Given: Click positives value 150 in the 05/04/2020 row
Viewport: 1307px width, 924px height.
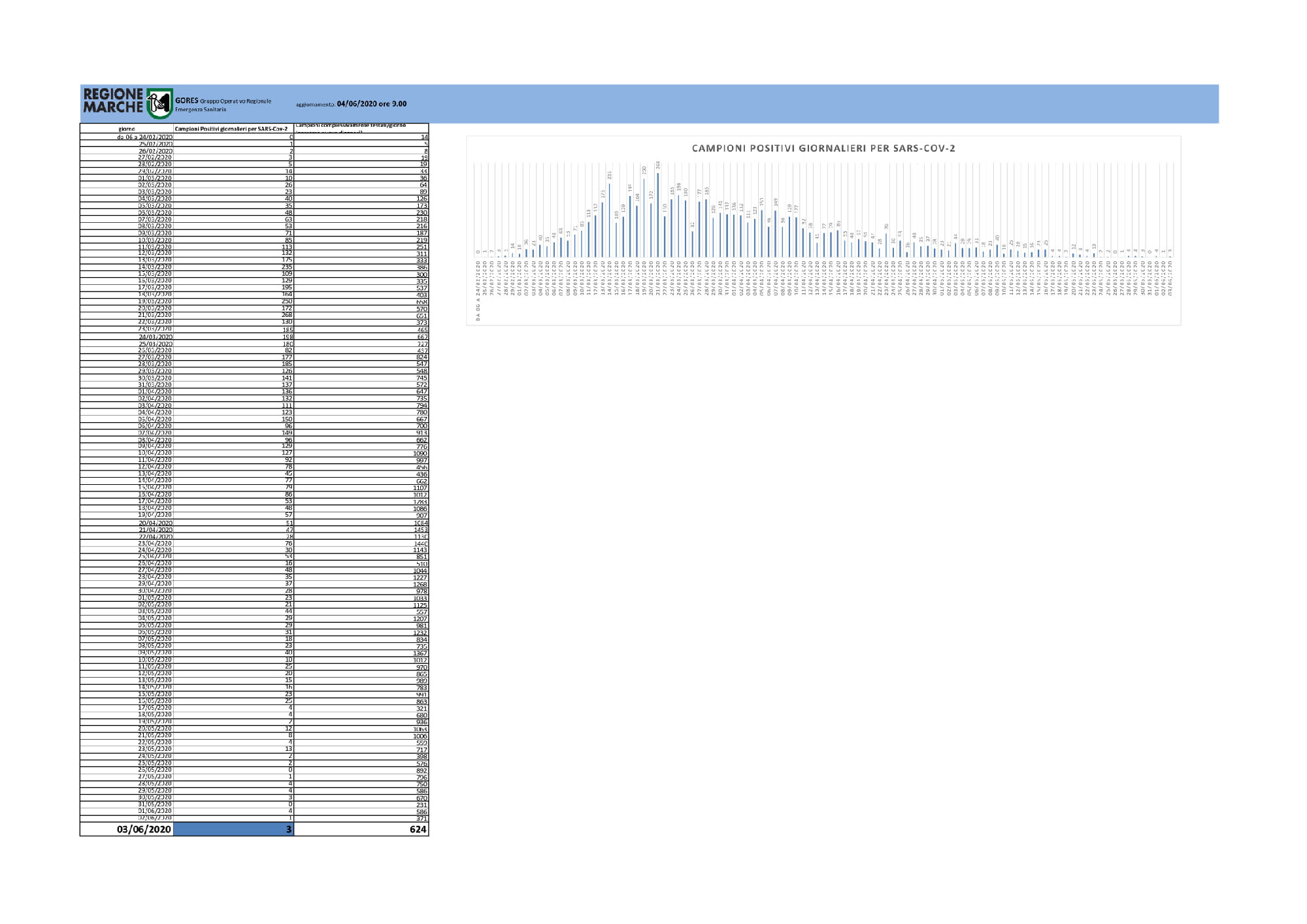Looking at the screenshot, I should point(287,420).
